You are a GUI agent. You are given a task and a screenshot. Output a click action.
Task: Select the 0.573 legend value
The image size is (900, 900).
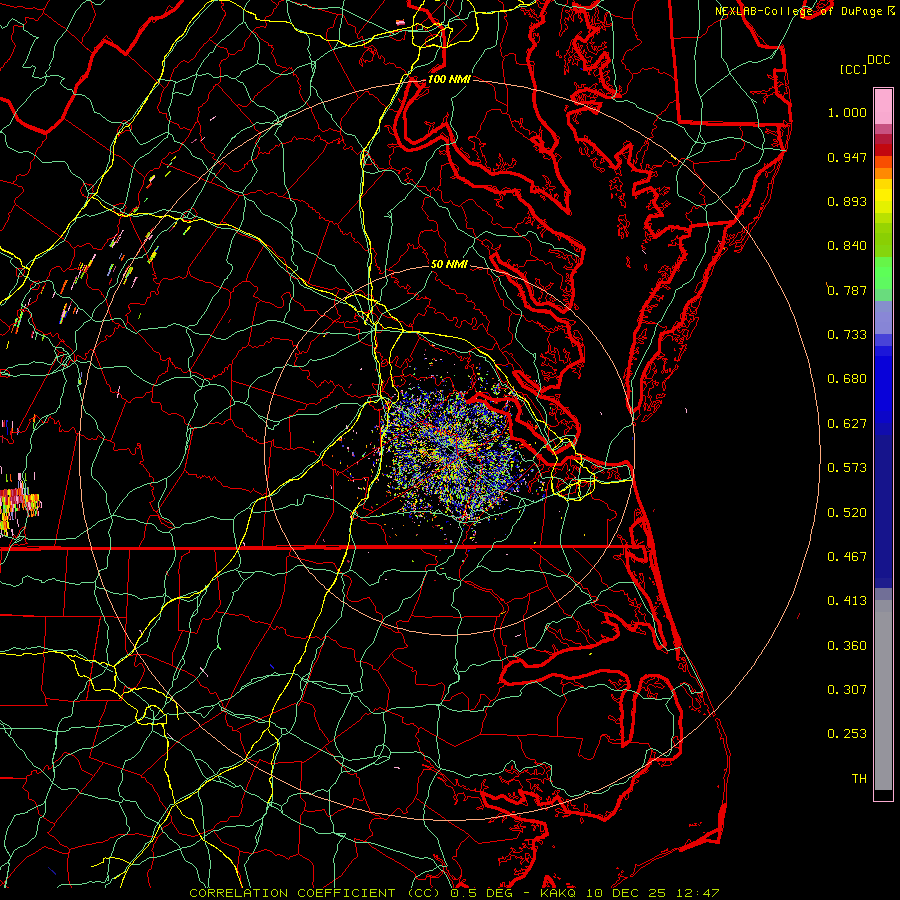(x=847, y=468)
